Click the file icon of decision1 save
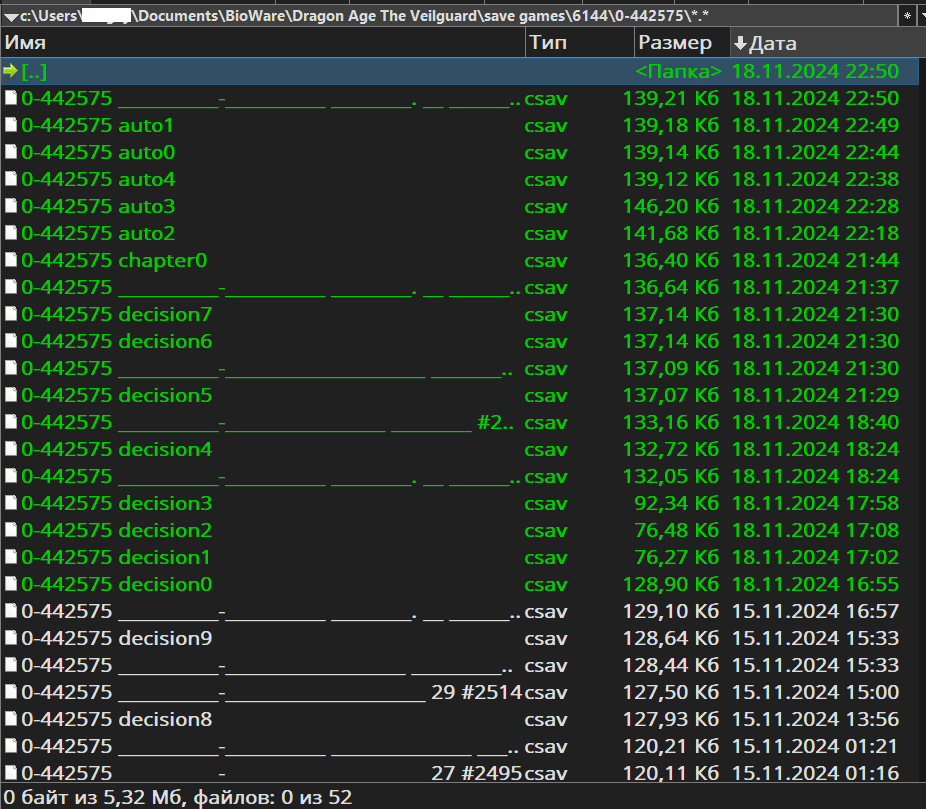 pyautogui.click(x=11, y=557)
